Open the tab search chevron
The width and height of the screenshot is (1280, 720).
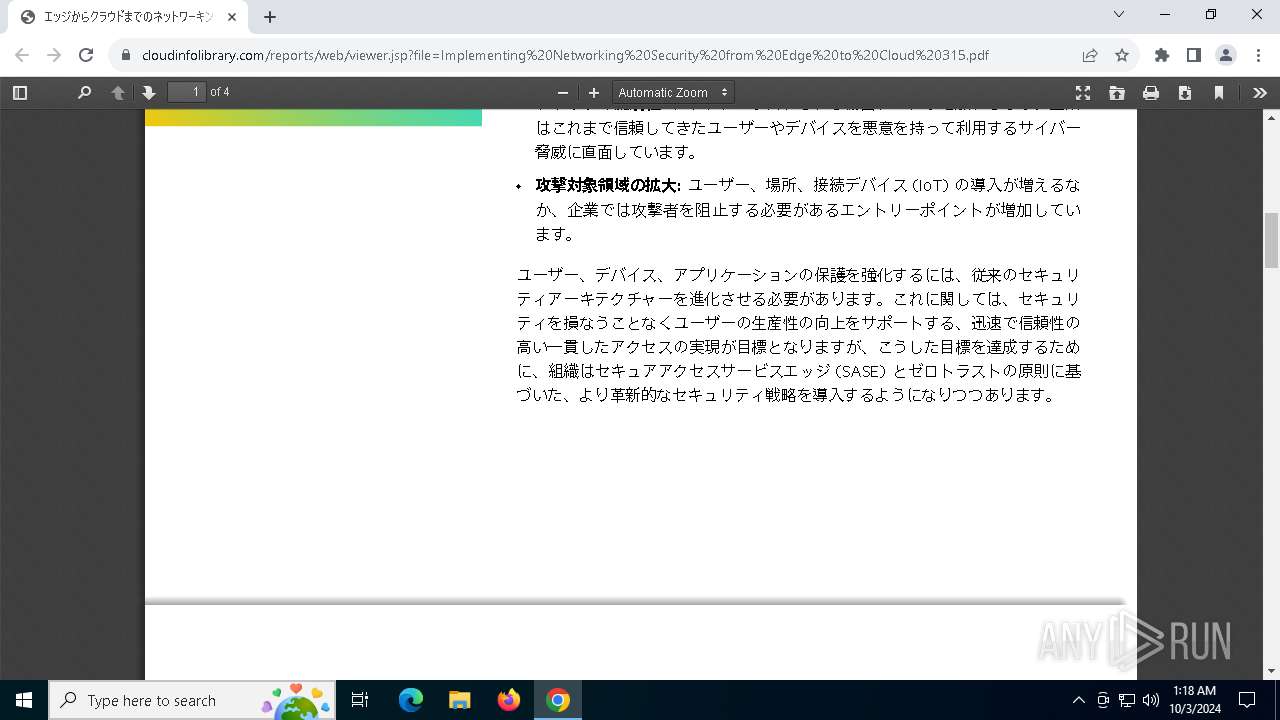pos(1119,14)
